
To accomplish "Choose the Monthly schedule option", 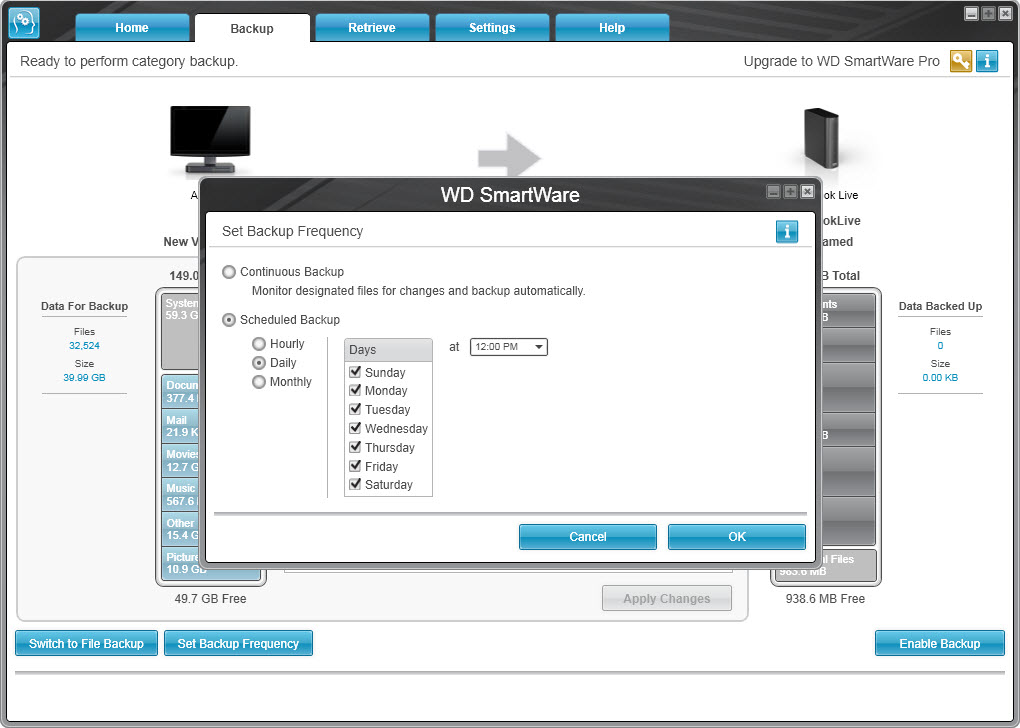I will (259, 382).
